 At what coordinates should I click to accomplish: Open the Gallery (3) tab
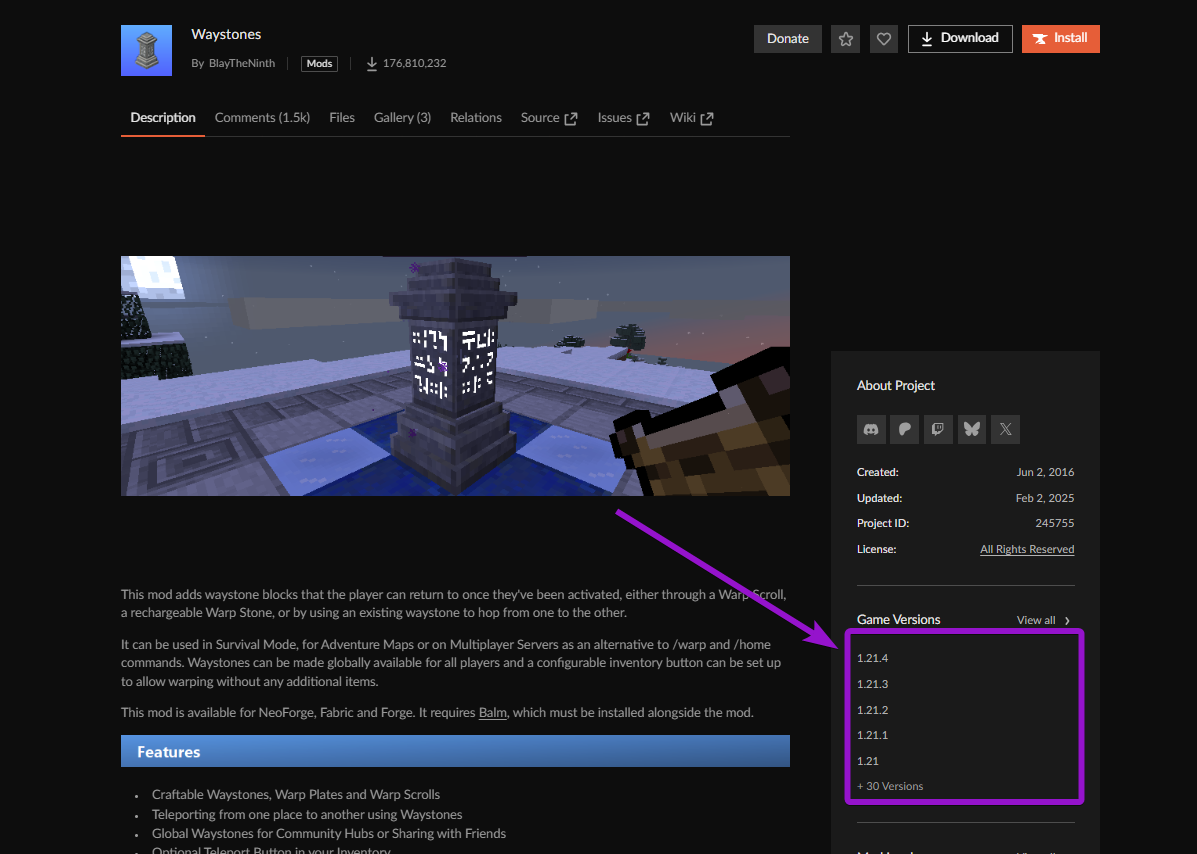pyautogui.click(x=402, y=118)
